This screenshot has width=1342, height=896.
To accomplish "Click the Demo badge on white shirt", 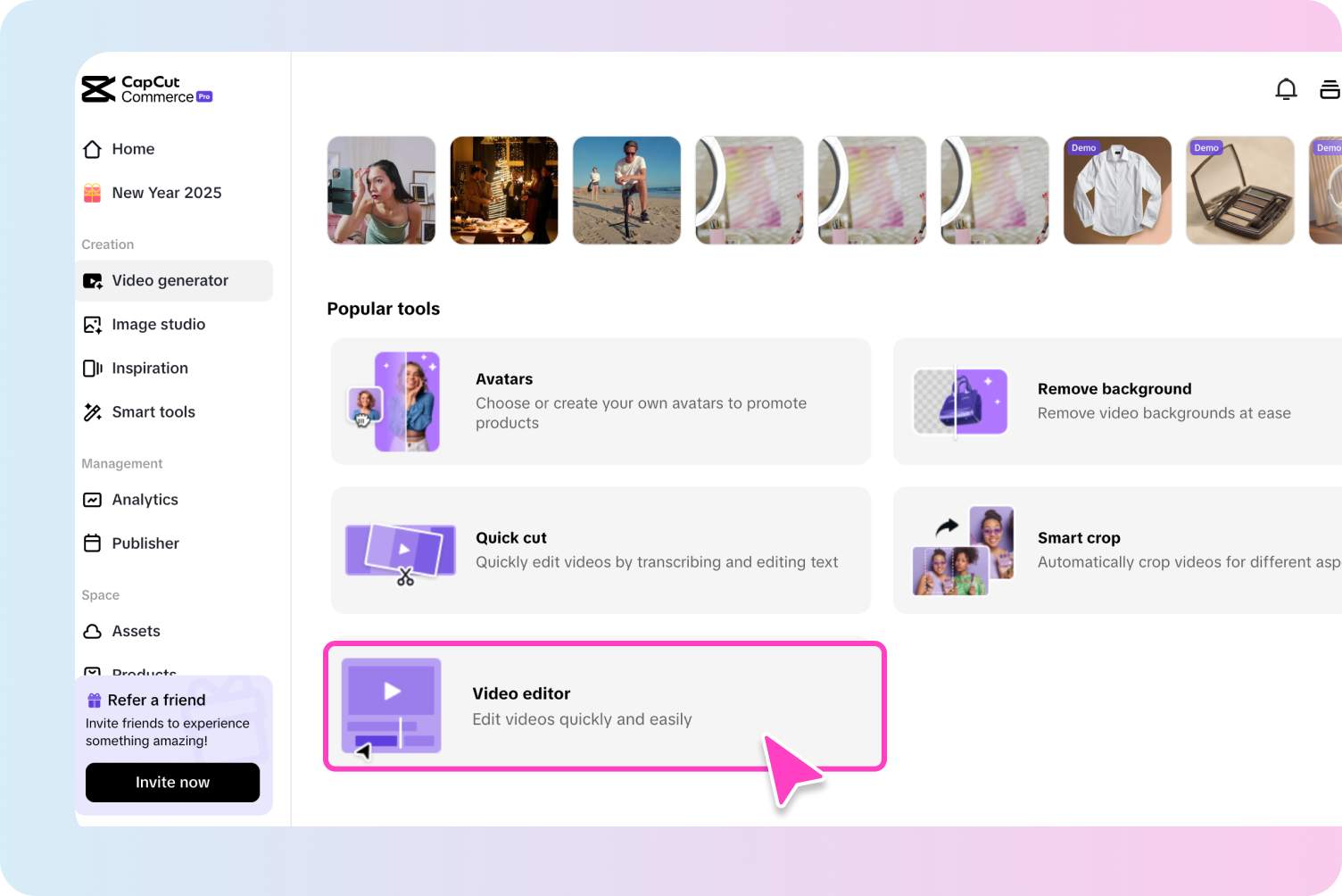I will tap(1083, 148).
